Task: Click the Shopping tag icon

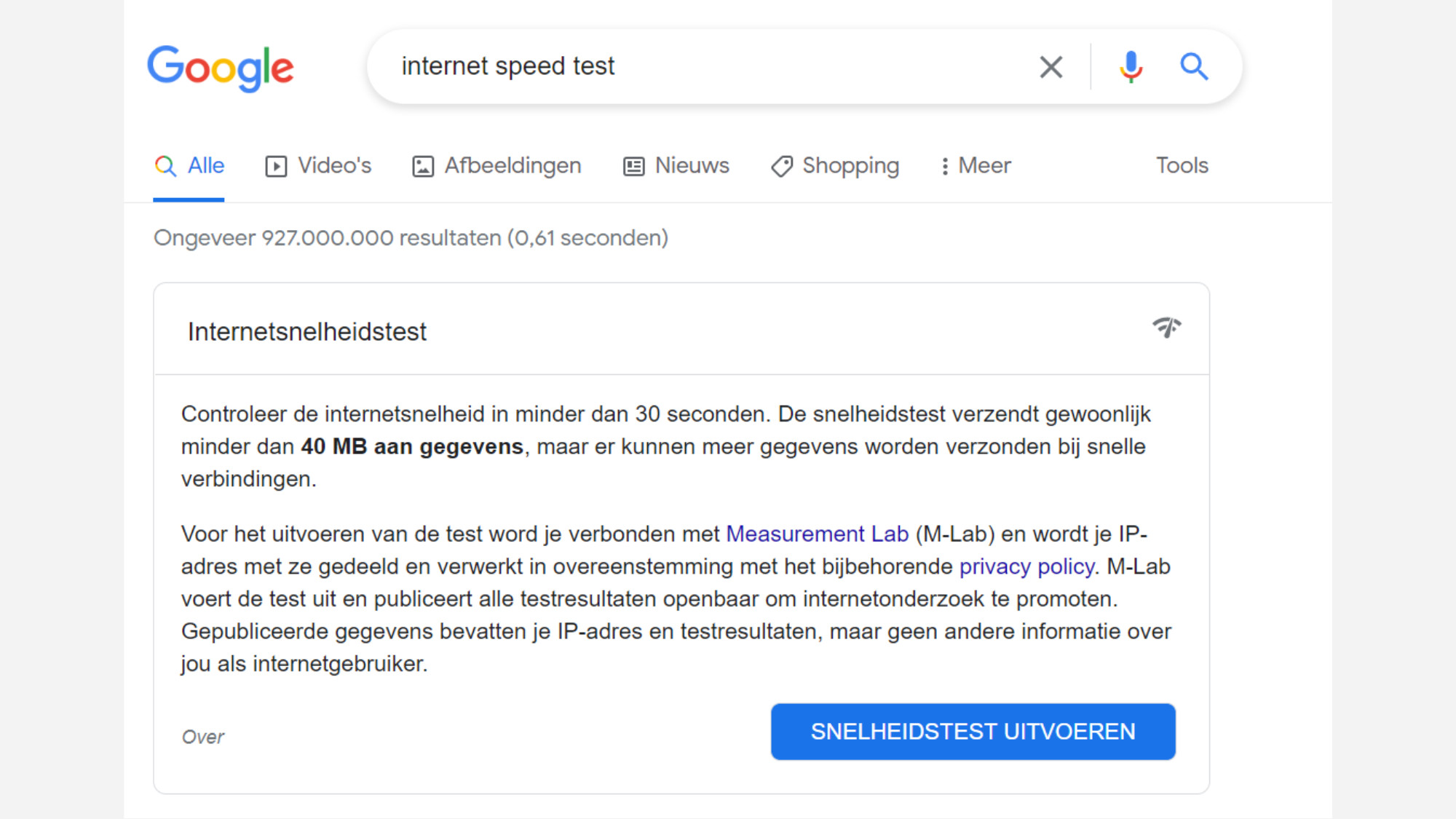Action: pos(781,167)
